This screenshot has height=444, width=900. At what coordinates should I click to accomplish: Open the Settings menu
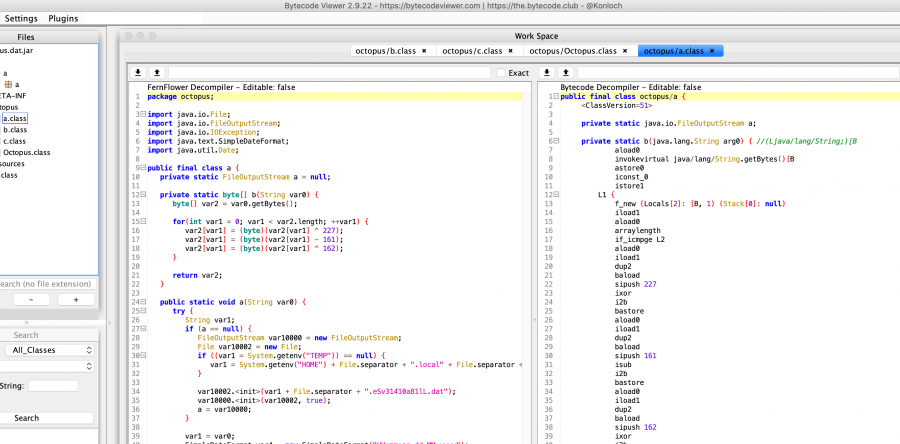tap(21, 18)
